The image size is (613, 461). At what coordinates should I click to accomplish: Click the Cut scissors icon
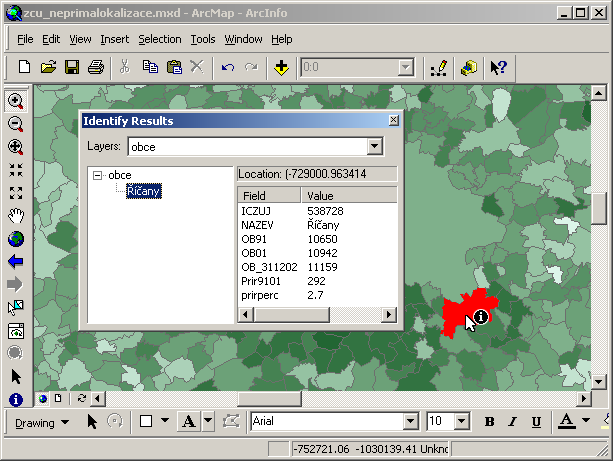124,67
